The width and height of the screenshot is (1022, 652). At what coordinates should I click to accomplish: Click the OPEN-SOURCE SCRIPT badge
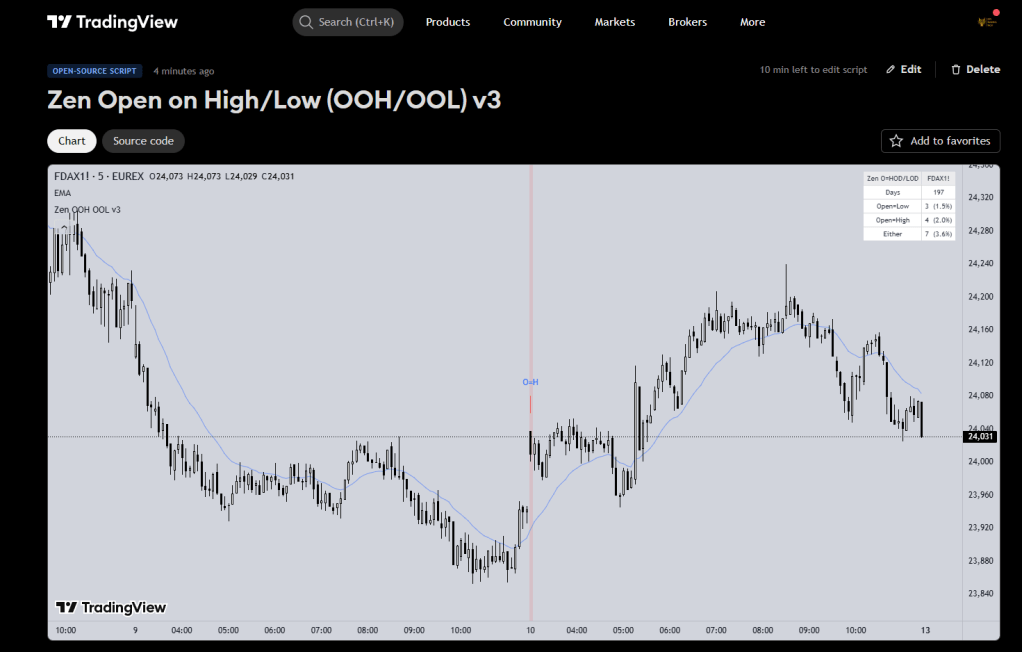click(95, 71)
